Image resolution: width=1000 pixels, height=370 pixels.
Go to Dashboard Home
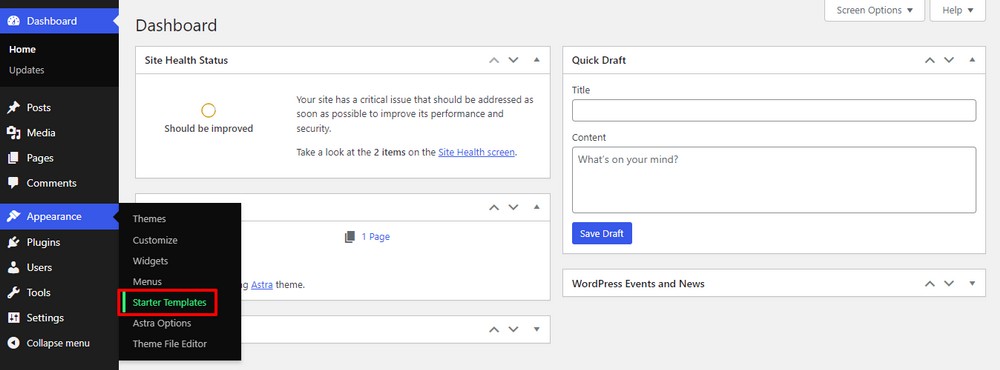pos(22,49)
